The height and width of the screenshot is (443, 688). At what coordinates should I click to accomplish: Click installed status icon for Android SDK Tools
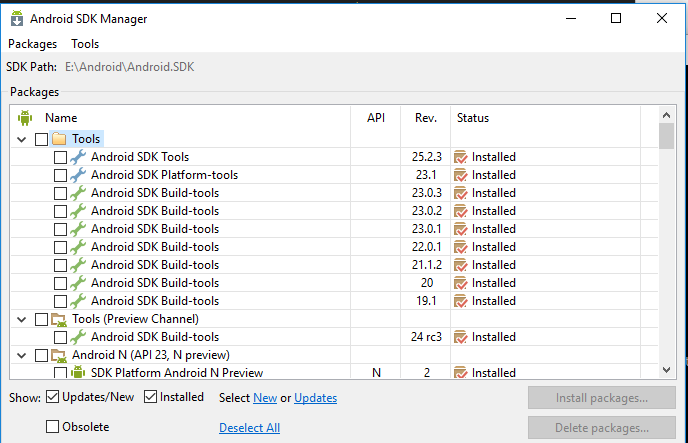coord(461,157)
